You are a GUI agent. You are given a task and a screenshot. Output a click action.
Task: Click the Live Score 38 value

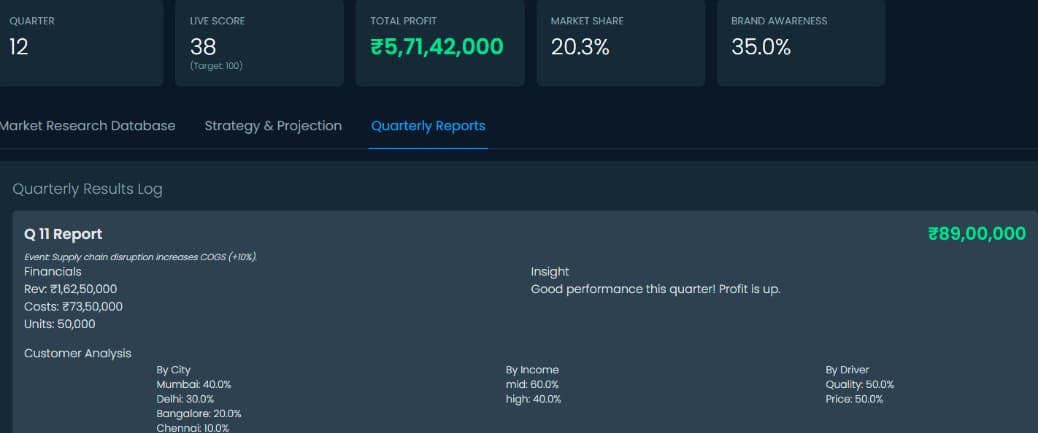[203, 47]
